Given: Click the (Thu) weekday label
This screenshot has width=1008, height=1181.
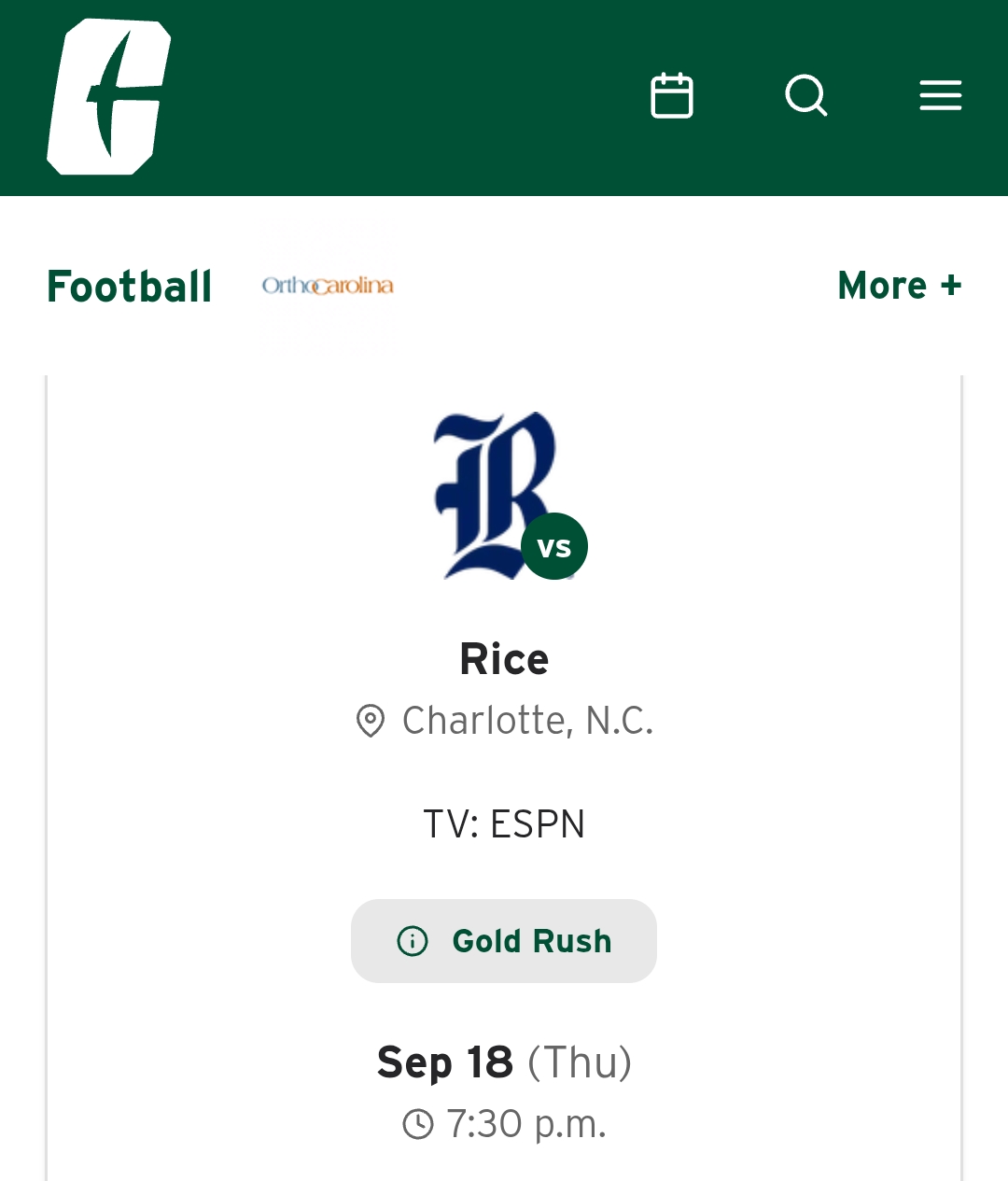Looking at the screenshot, I should (580, 1062).
